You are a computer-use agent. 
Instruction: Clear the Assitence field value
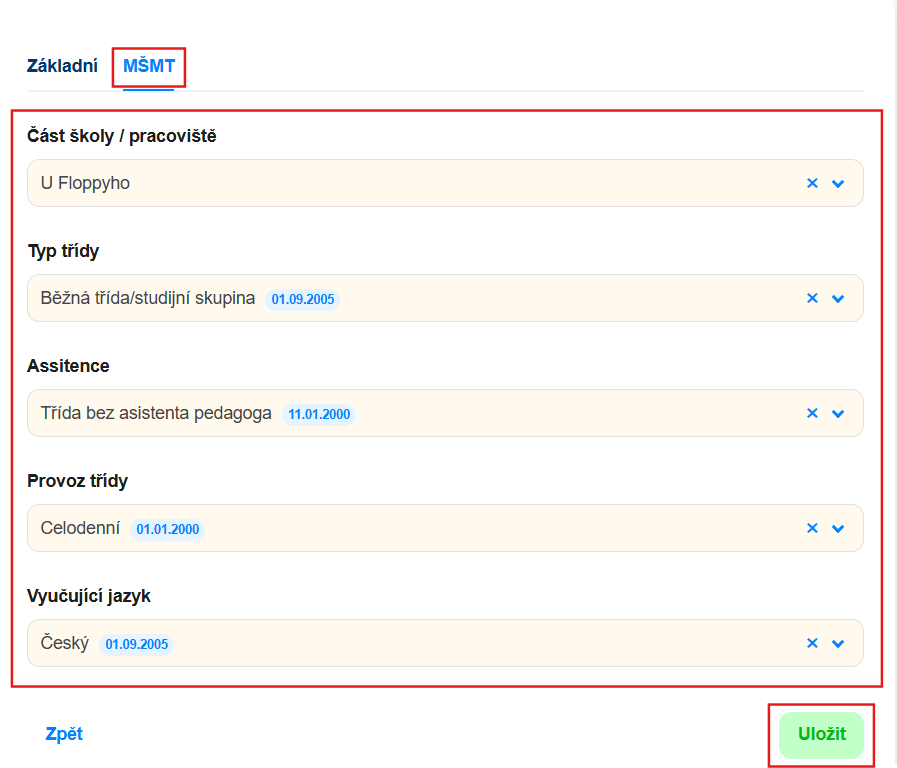coord(812,413)
